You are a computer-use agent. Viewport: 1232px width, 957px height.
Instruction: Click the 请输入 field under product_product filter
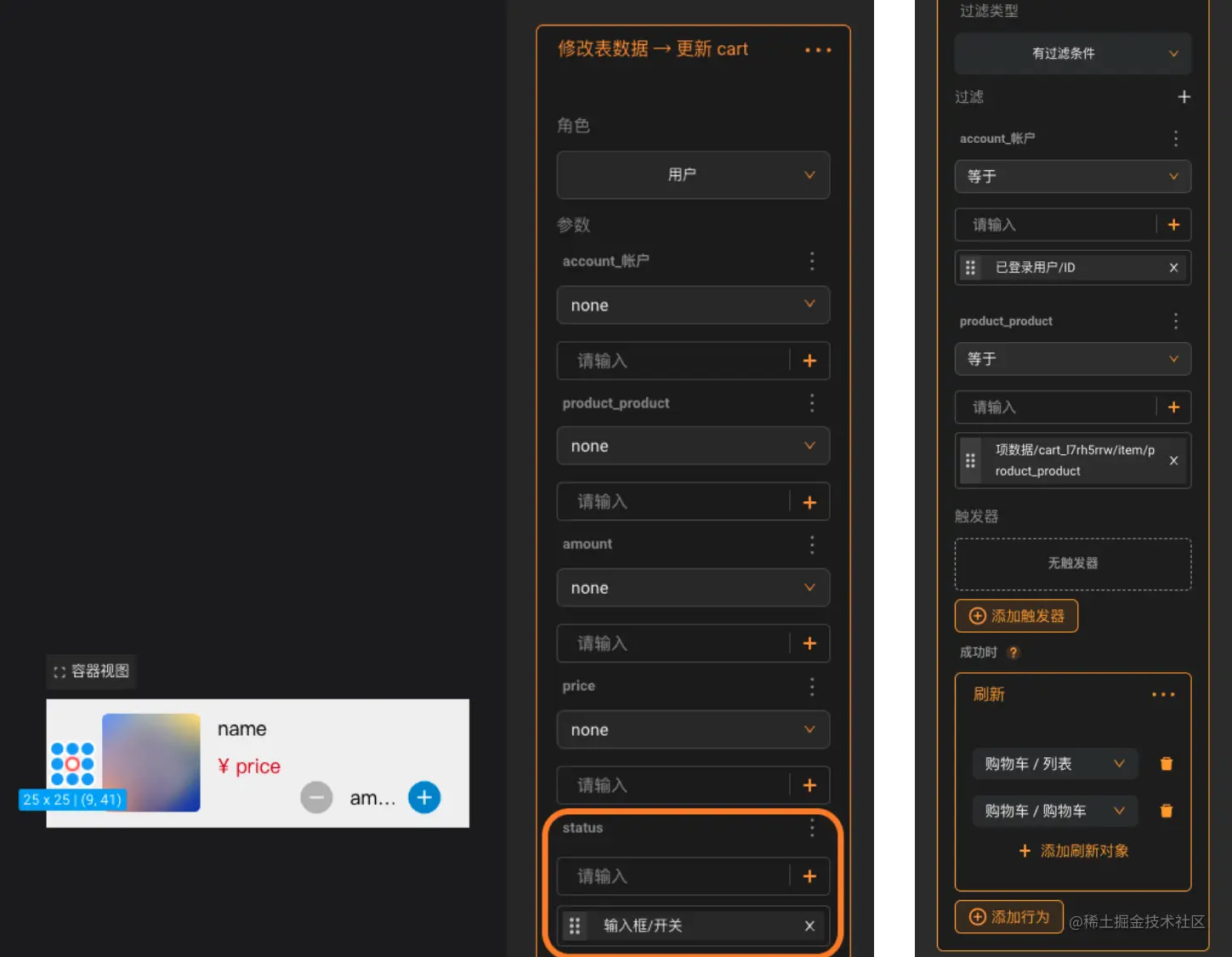click(1055, 407)
